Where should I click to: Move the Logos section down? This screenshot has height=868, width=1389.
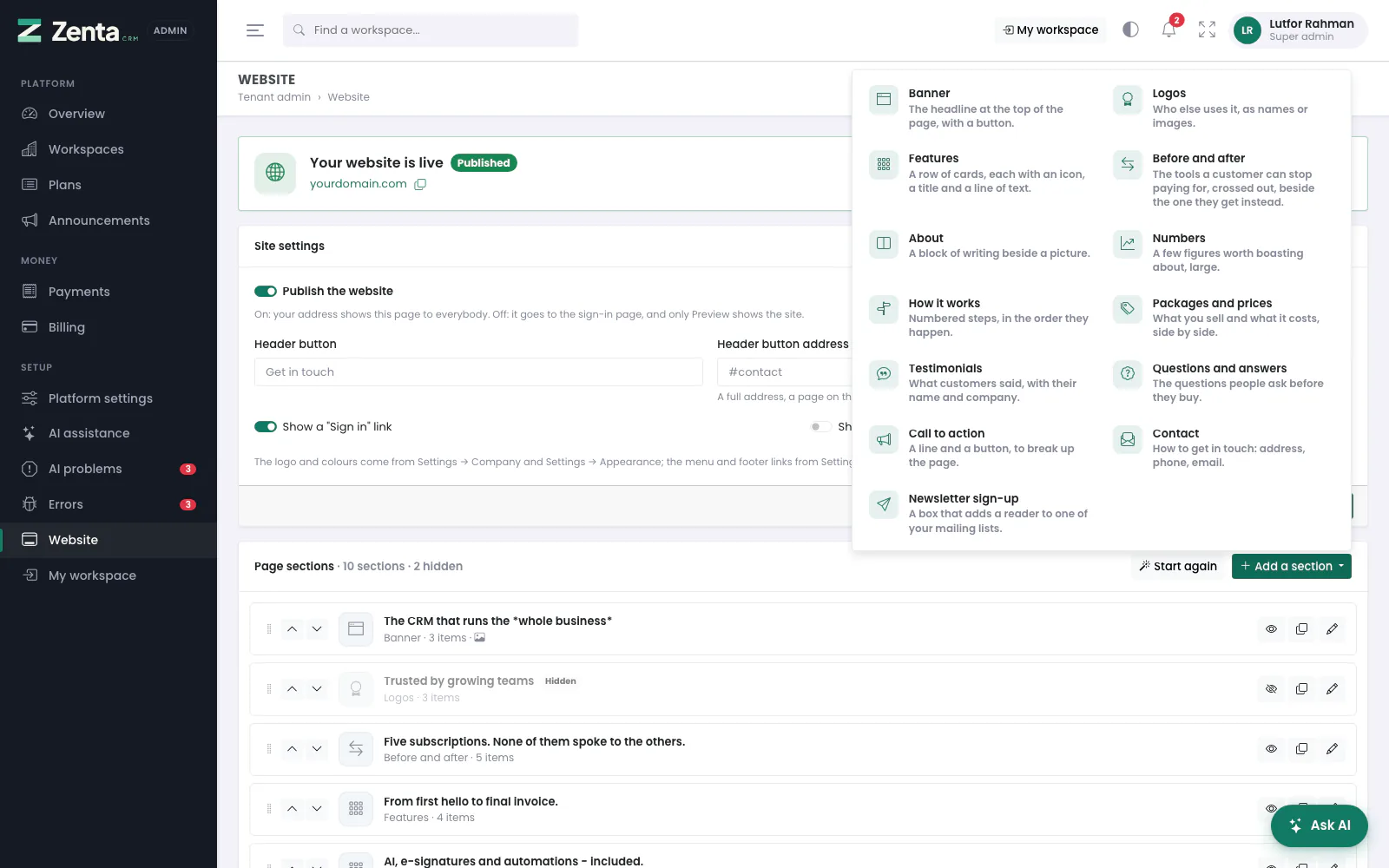317,689
